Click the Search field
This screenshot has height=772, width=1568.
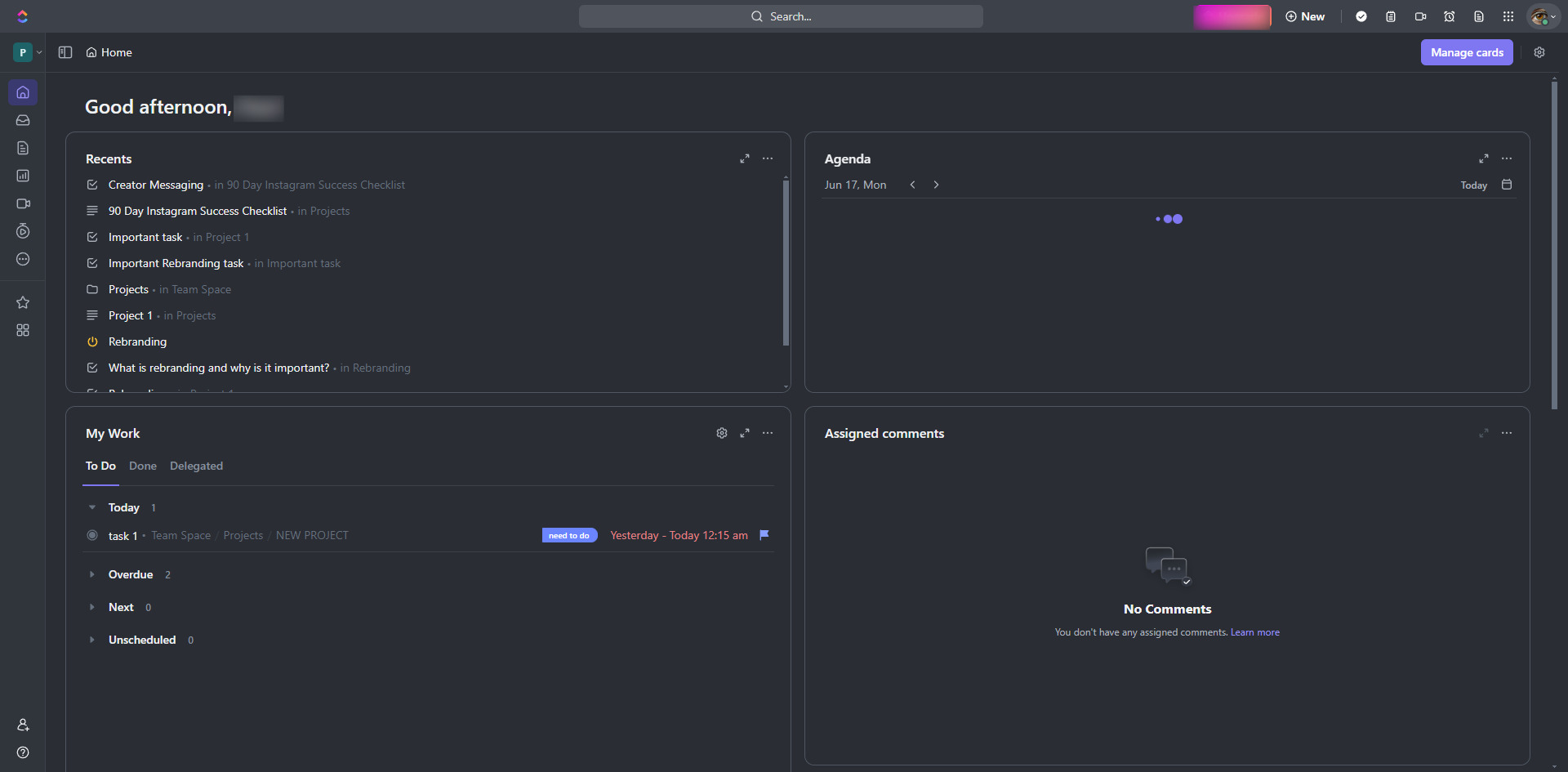(781, 16)
